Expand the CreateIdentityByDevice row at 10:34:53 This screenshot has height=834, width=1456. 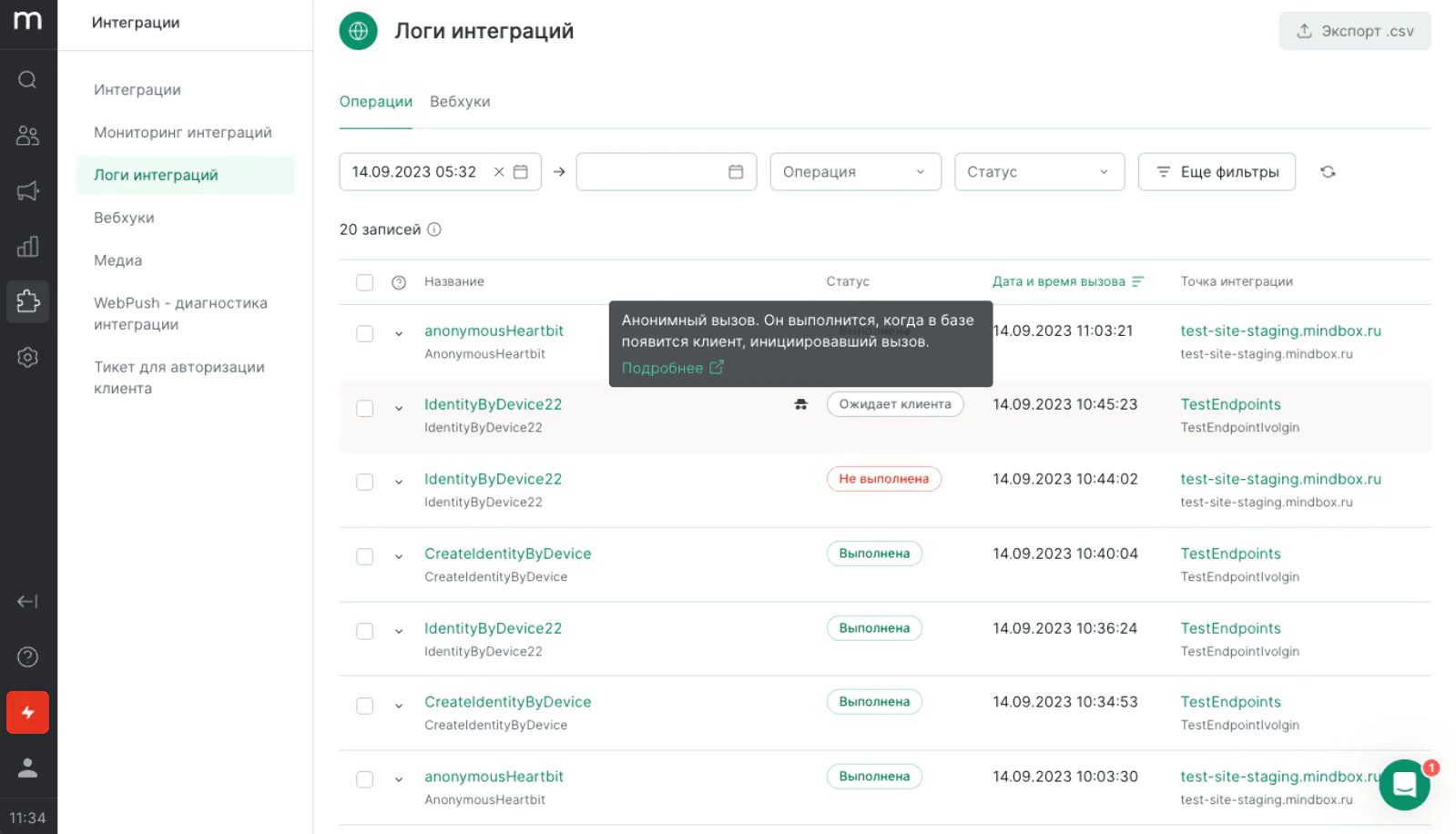tap(399, 706)
